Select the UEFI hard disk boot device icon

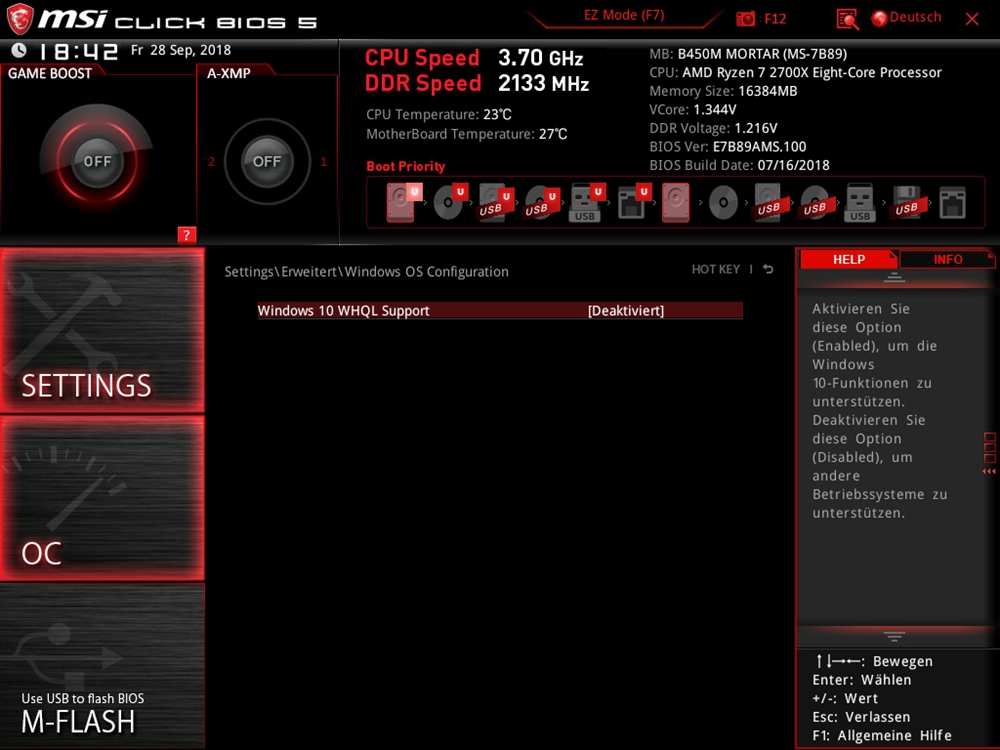click(x=403, y=202)
